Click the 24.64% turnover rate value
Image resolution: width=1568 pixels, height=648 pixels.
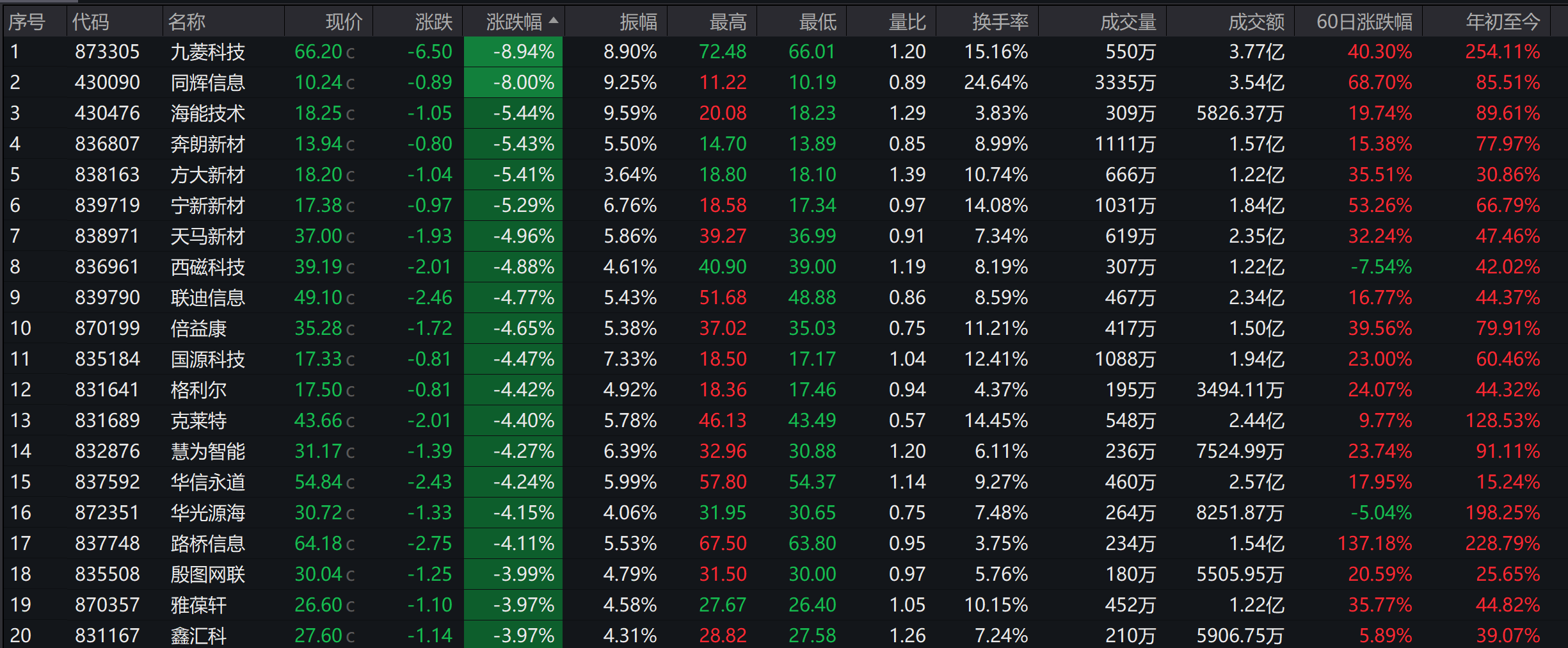tap(996, 83)
